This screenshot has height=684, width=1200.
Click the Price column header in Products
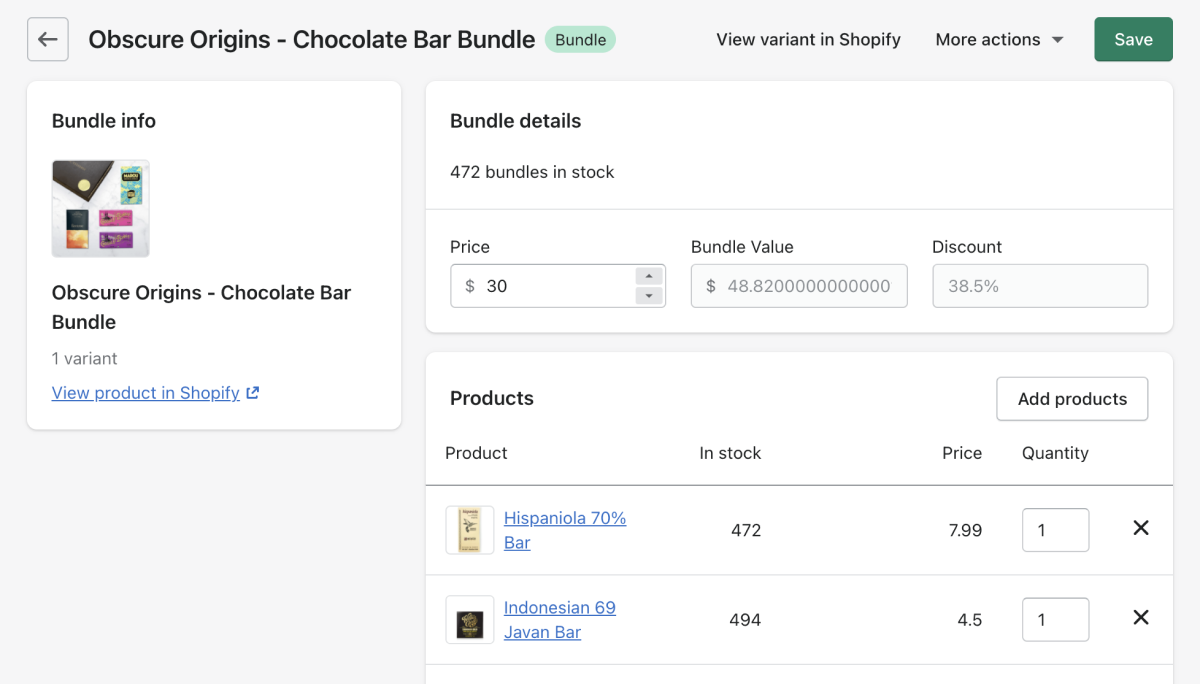tap(962, 453)
